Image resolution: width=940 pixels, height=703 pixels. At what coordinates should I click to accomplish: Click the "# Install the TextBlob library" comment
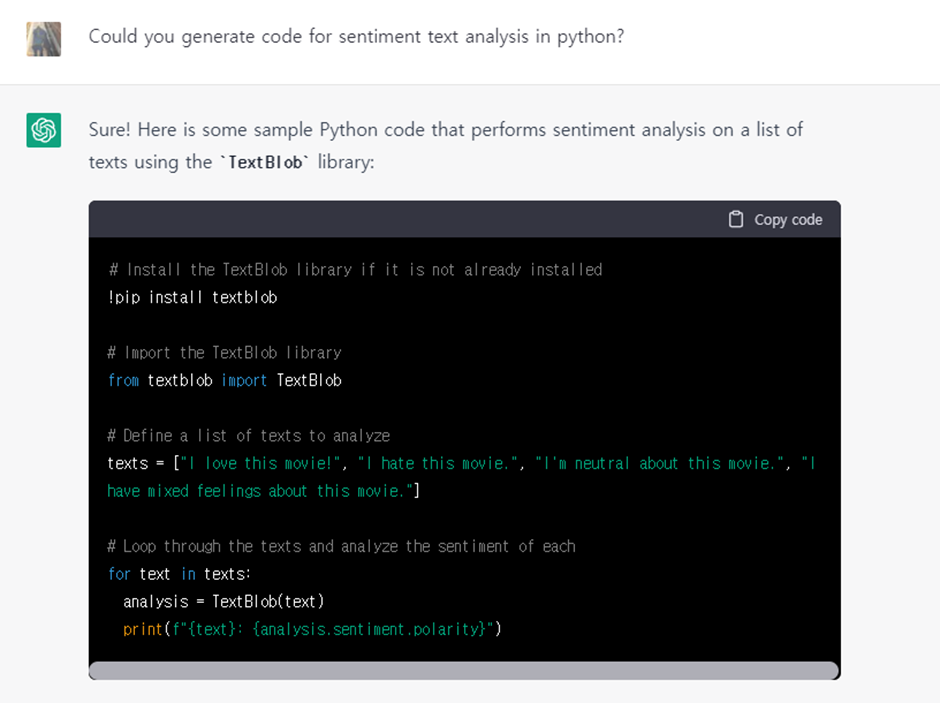pos(355,270)
